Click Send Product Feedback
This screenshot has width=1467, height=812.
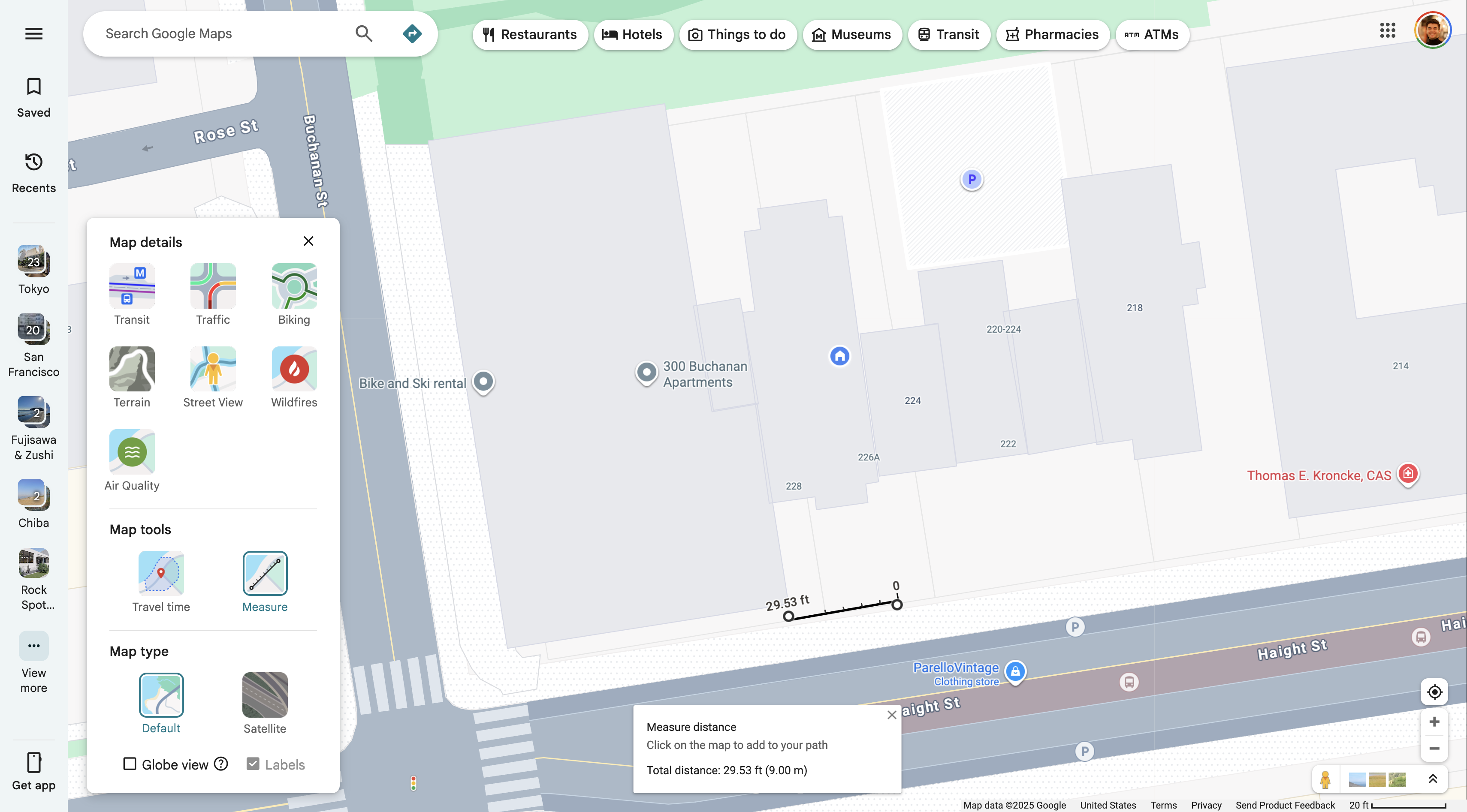pos(1285,805)
